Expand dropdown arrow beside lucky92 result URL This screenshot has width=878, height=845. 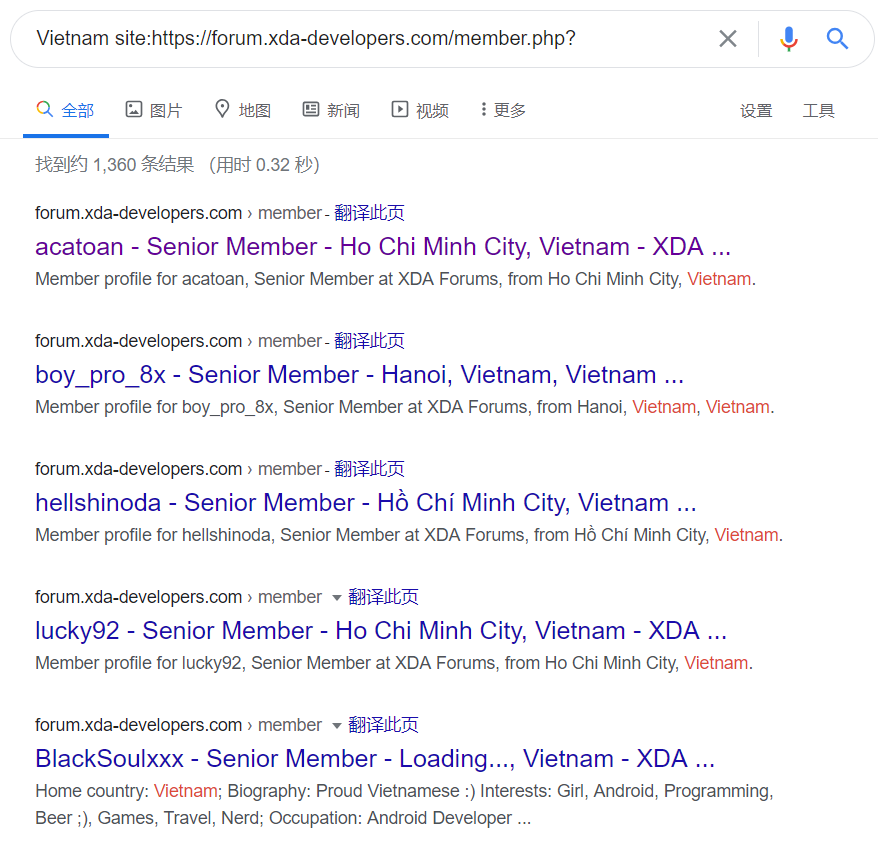(x=337, y=597)
